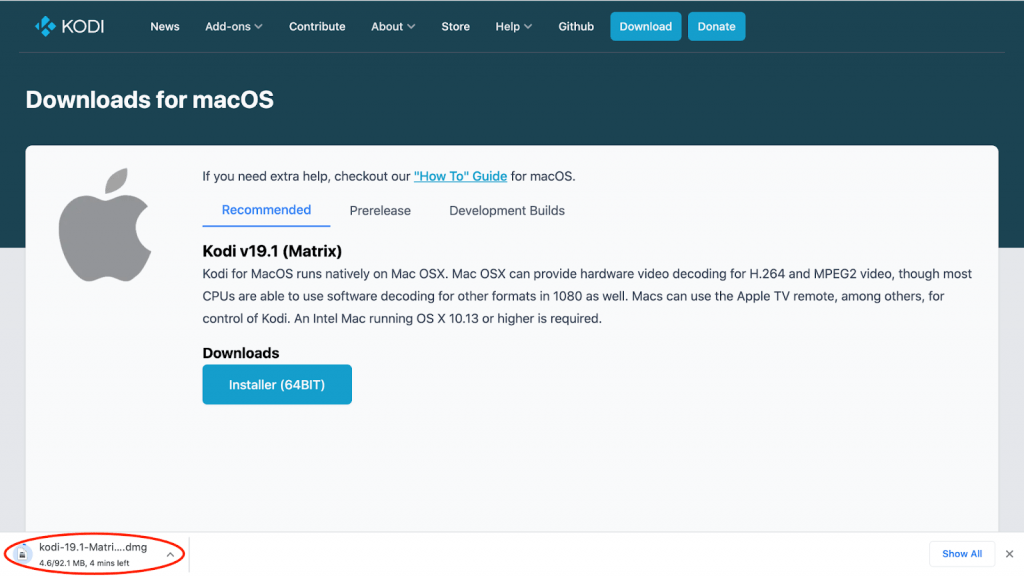Switch to Development Builds tab

click(x=507, y=211)
